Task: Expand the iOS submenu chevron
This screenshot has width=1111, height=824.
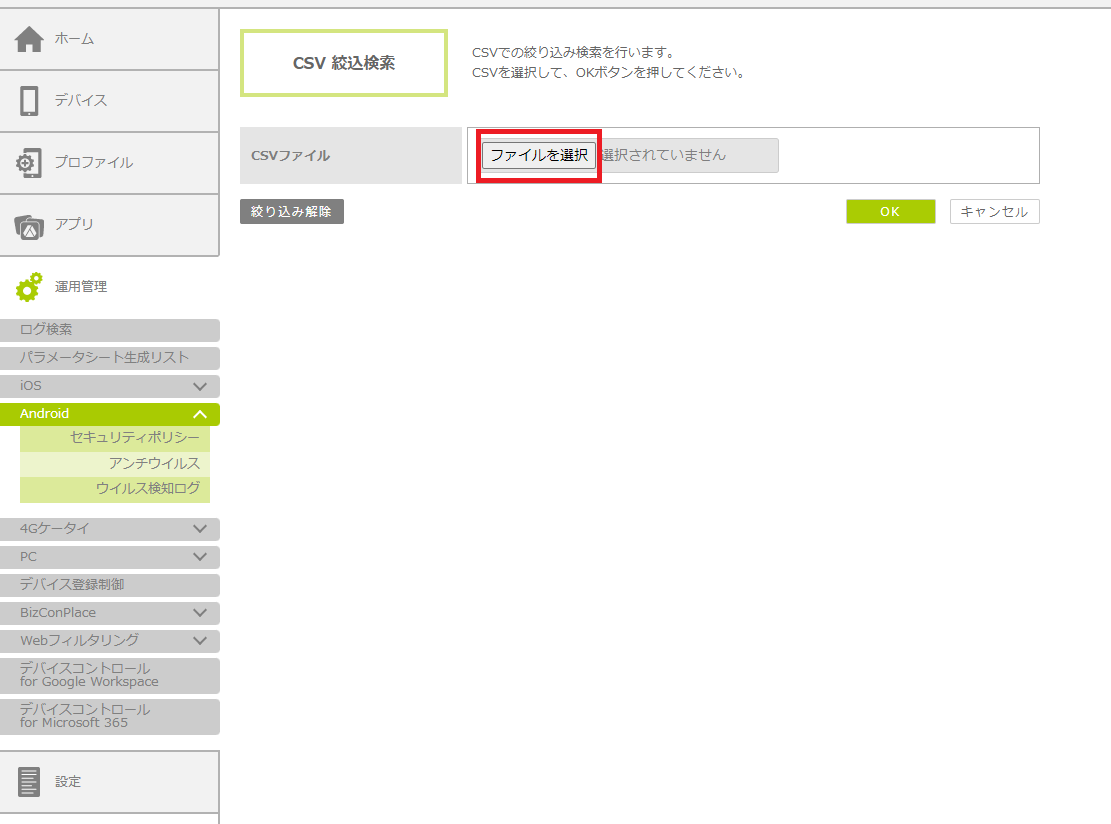Action: [200, 386]
